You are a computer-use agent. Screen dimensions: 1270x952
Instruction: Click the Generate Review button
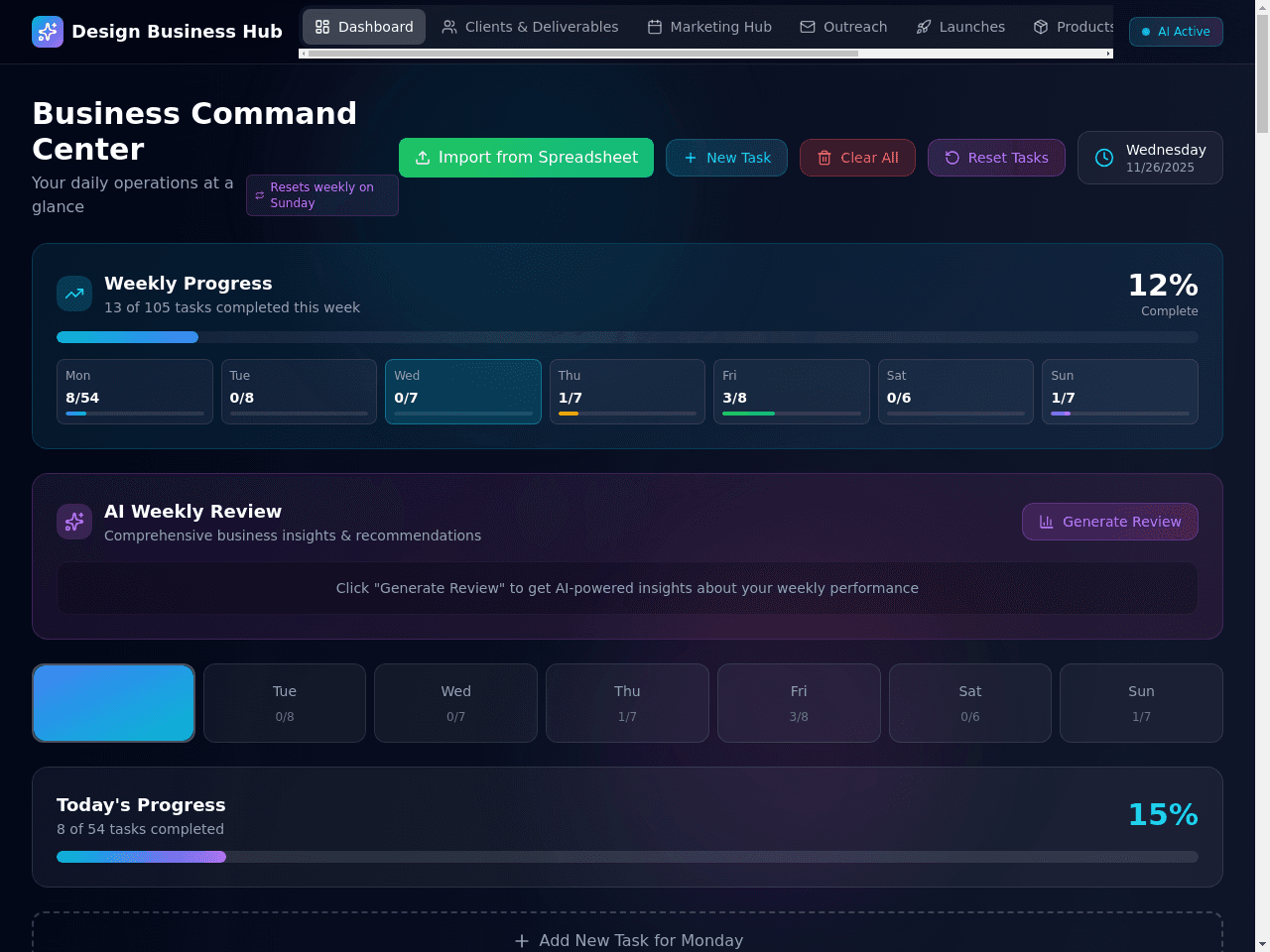[x=1110, y=522]
